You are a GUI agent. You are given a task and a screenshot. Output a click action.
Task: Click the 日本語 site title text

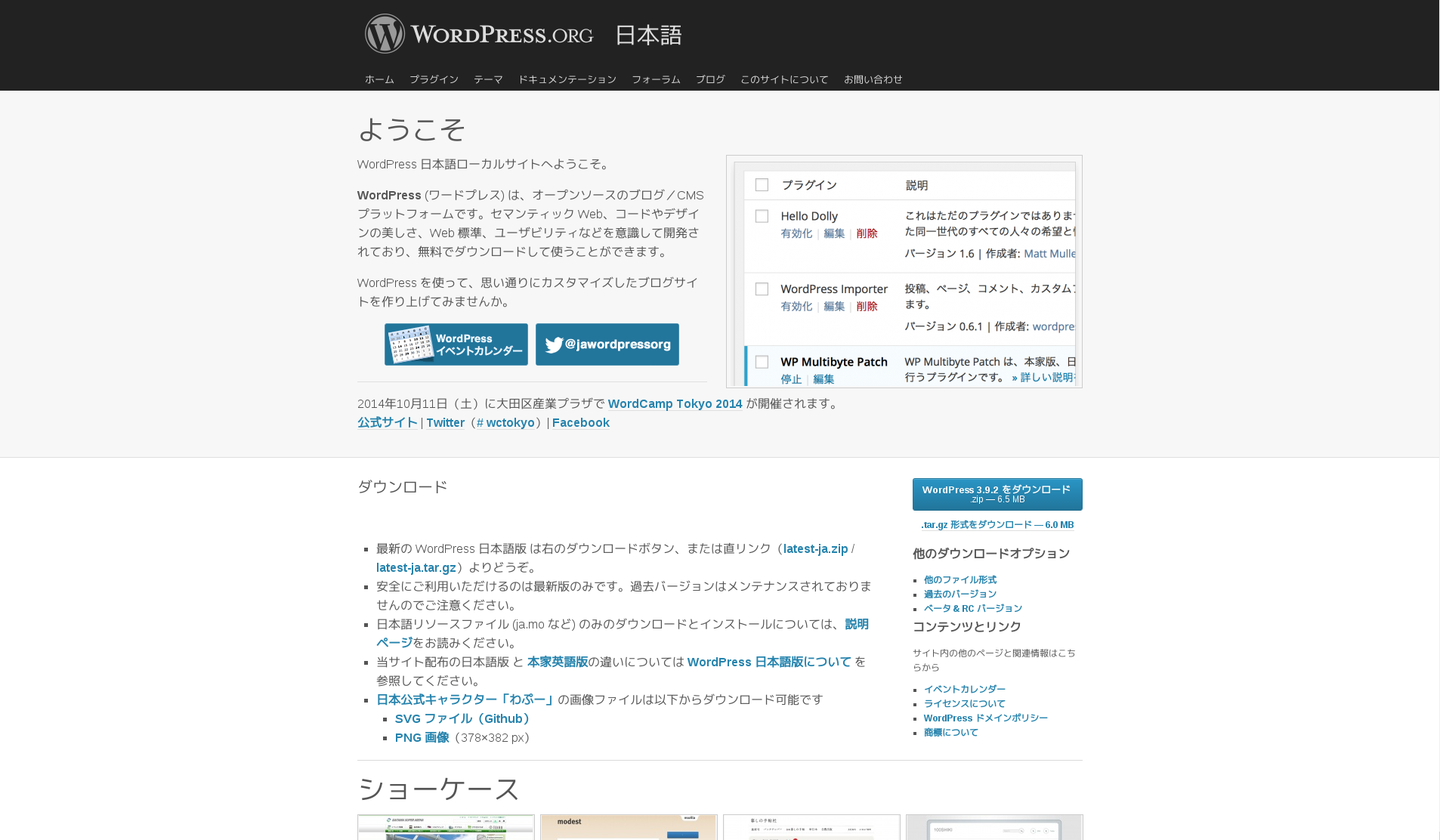point(648,35)
